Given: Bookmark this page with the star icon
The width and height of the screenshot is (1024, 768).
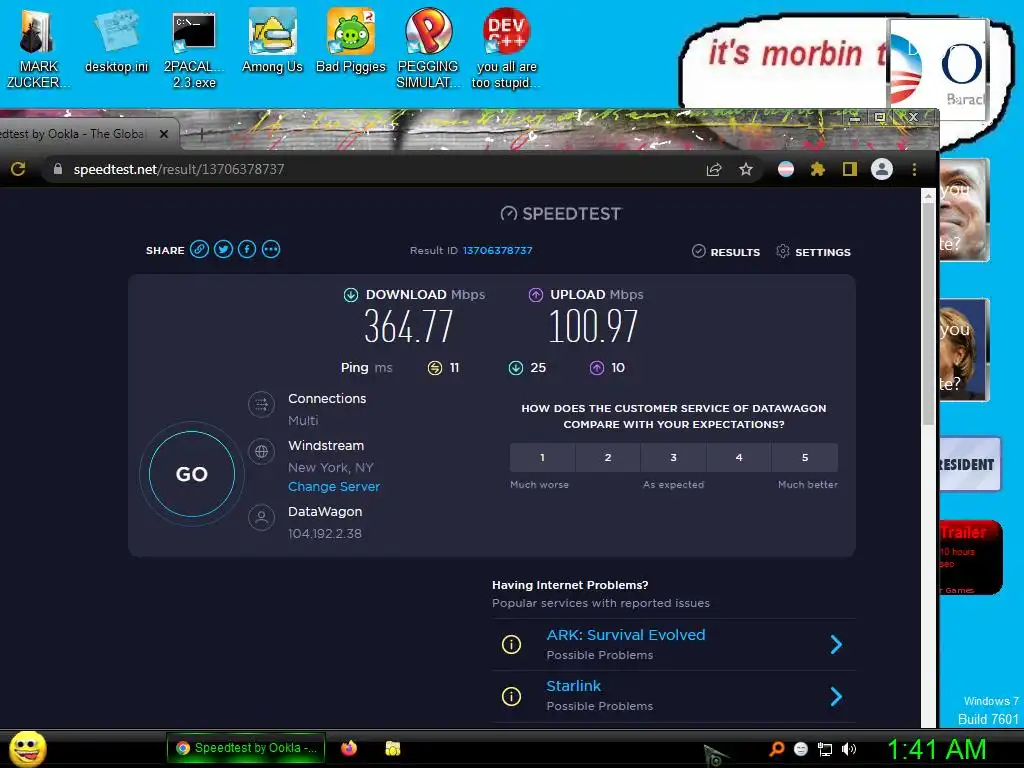Looking at the screenshot, I should tap(746, 170).
